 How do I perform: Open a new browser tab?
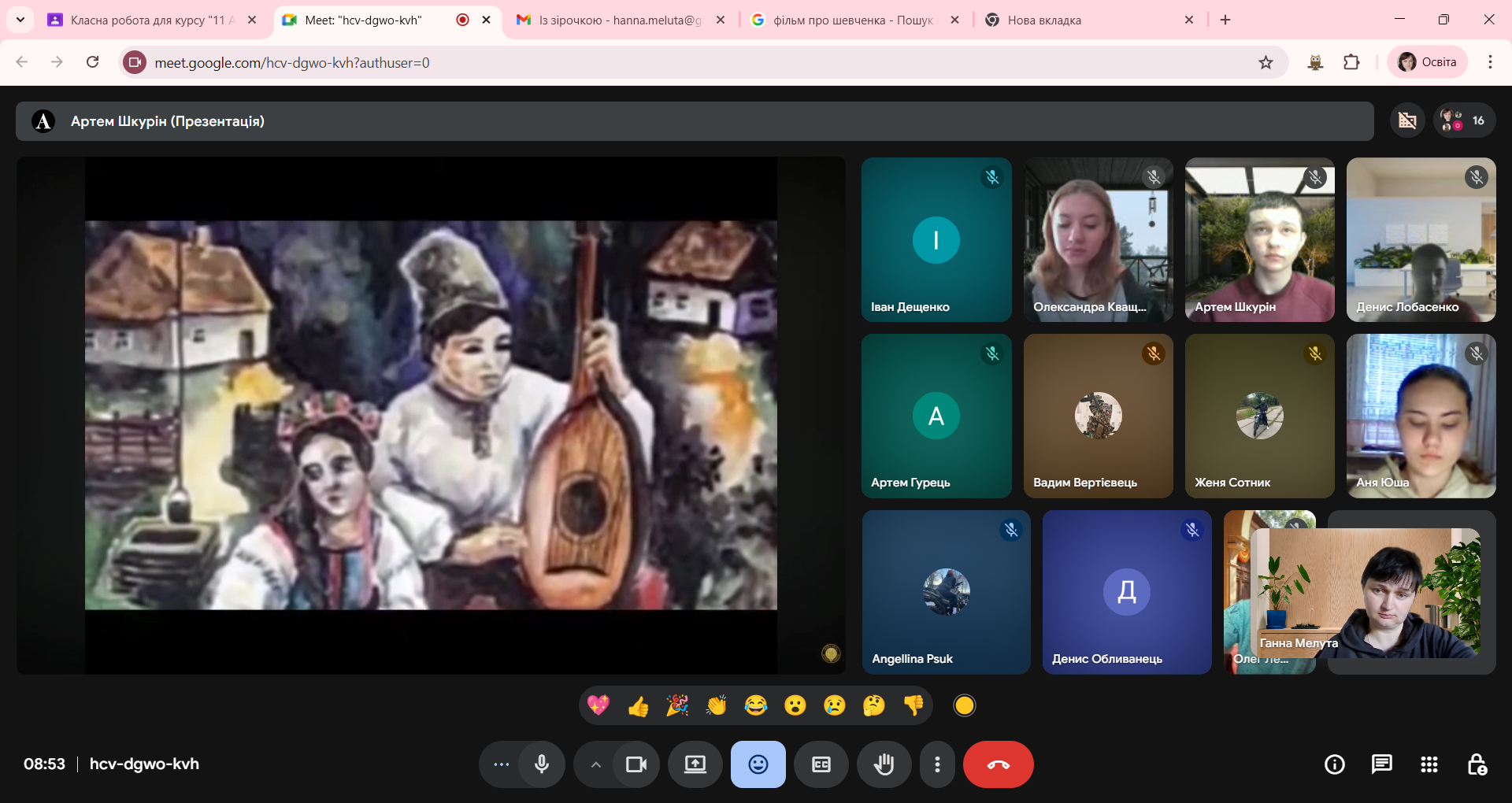coord(1225,20)
